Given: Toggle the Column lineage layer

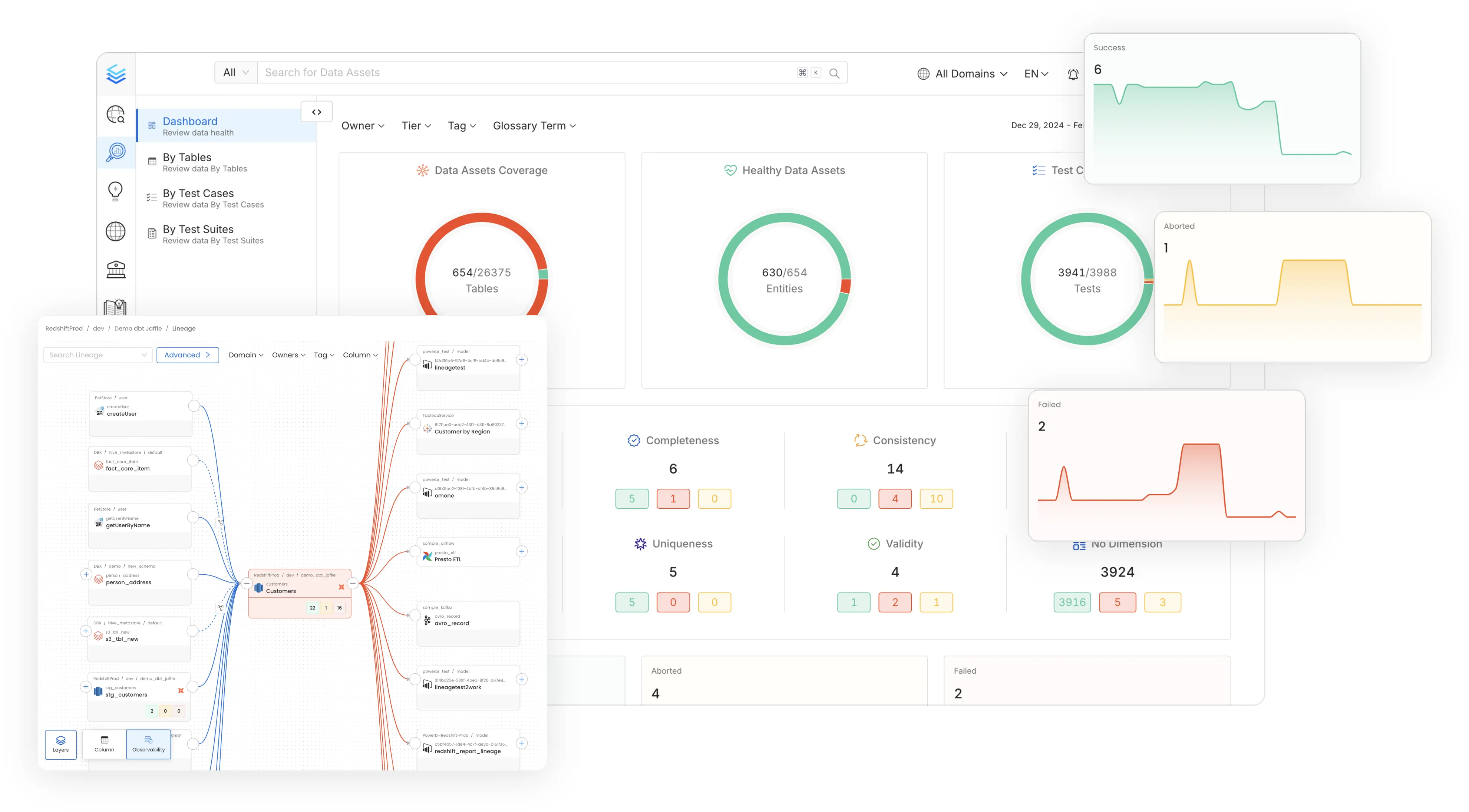Looking at the screenshot, I should [x=104, y=744].
